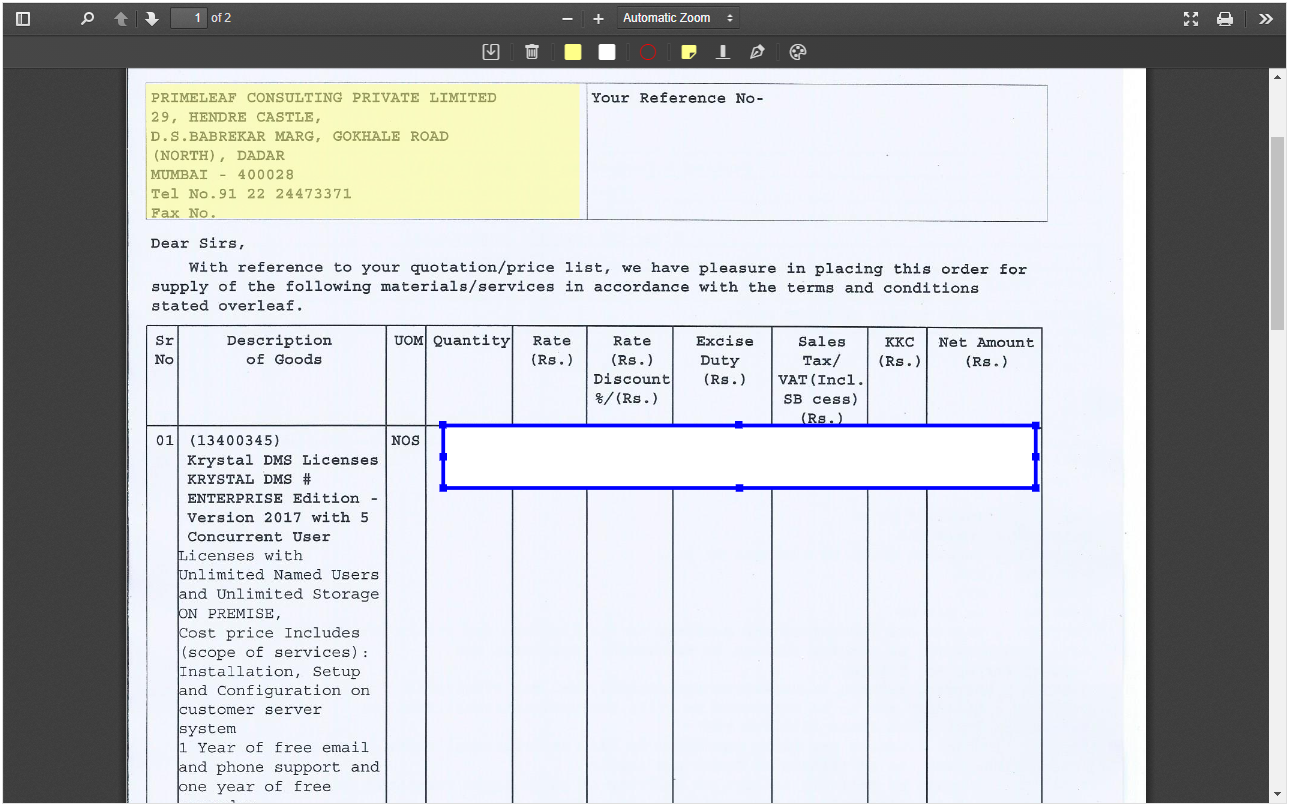This screenshot has height=809, width=1291.
Task: Click the scrollbar up arrow
Action: (1277, 77)
